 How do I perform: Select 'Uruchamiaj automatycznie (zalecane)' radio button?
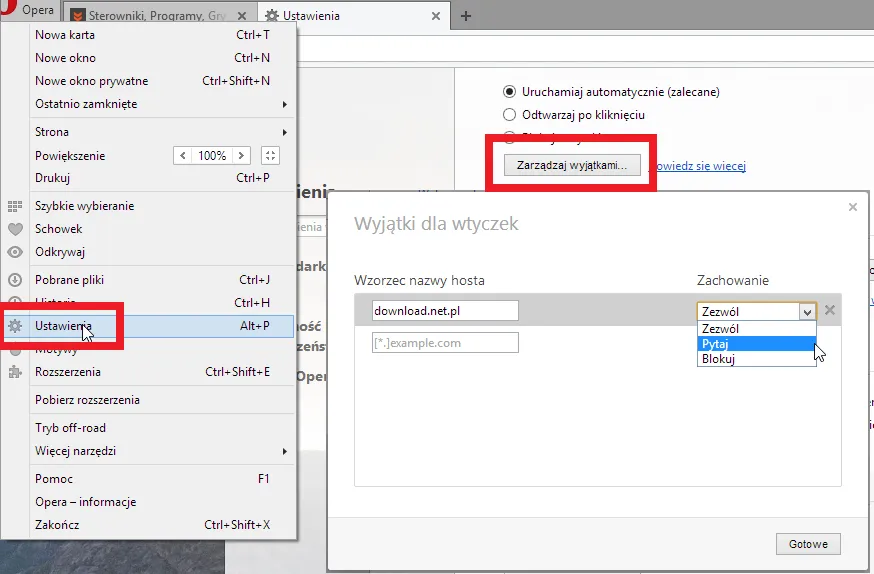click(510, 92)
